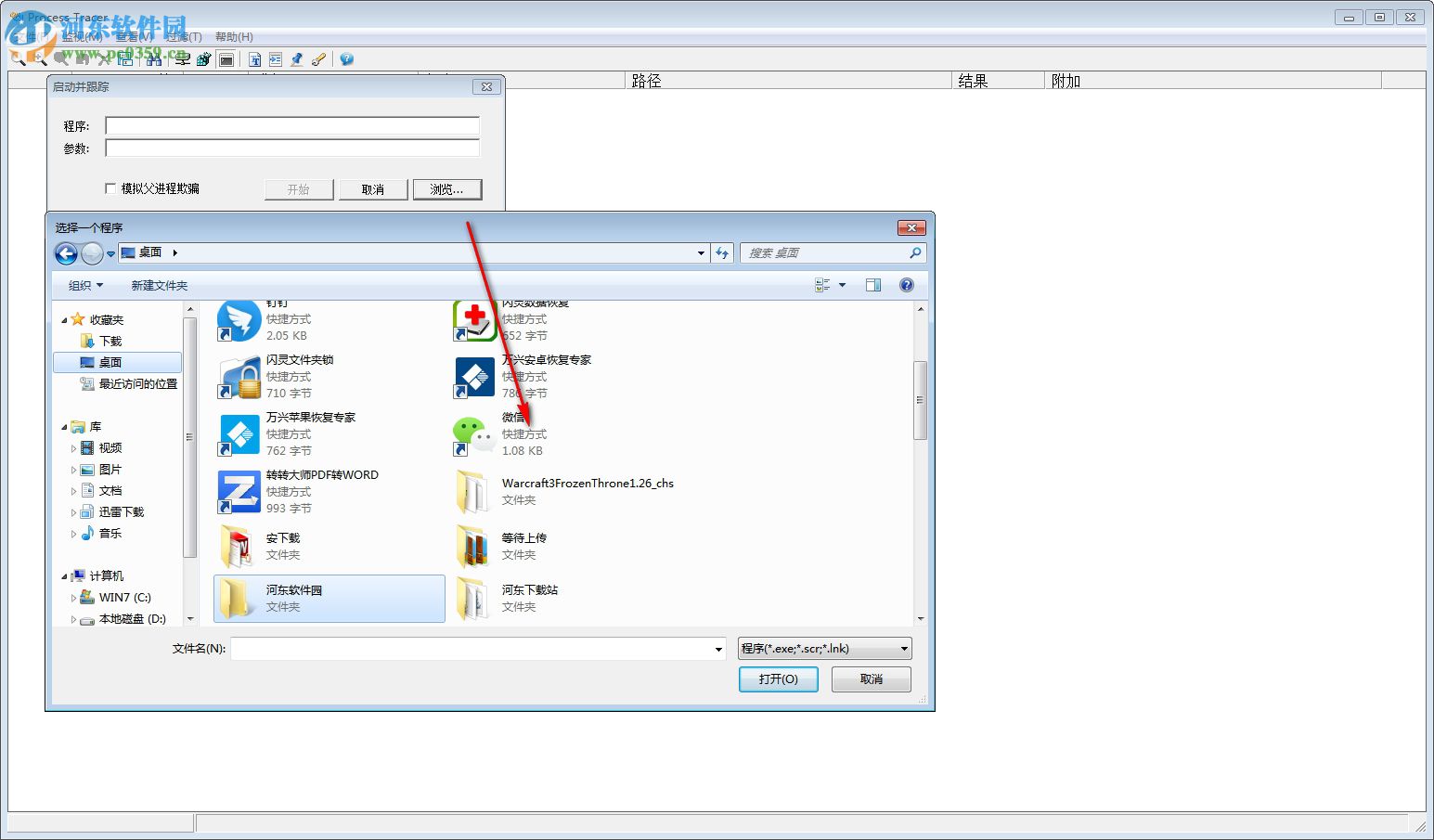Select the wrench tool icon on the toolbar
The width and height of the screenshot is (1434, 840).
pyautogui.click(x=318, y=58)
